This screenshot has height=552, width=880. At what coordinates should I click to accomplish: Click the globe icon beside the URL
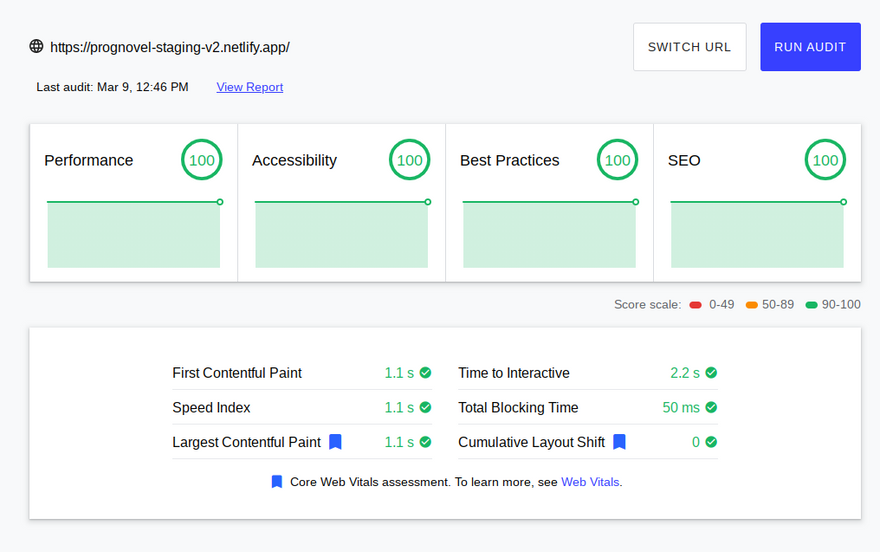37,46
